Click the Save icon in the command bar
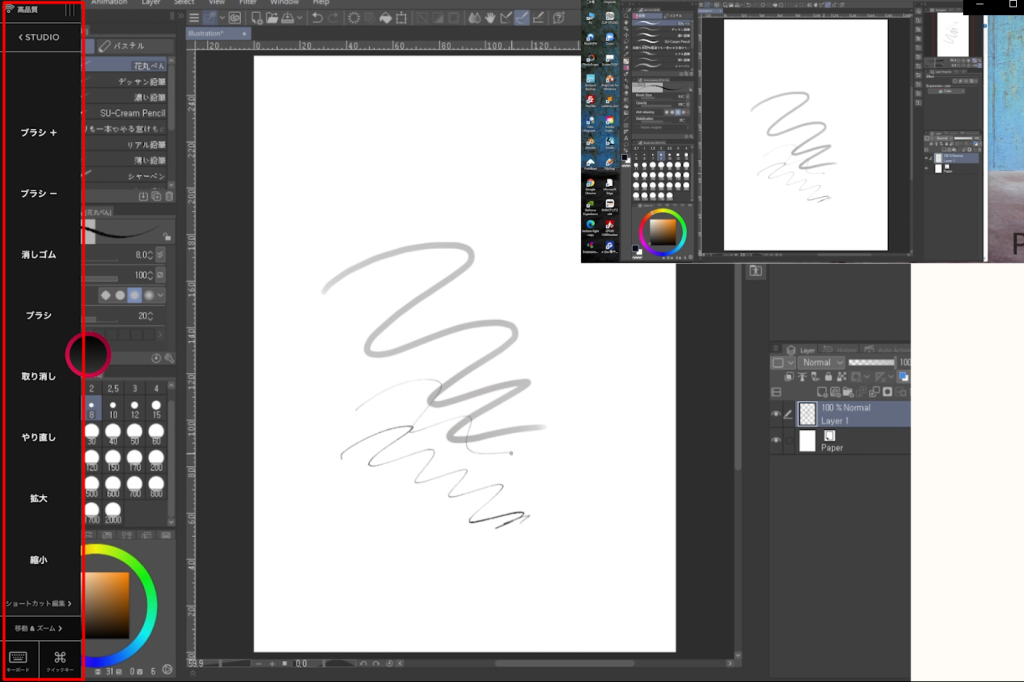Viewport: 1024px width, 682px height. coord(287,18)
